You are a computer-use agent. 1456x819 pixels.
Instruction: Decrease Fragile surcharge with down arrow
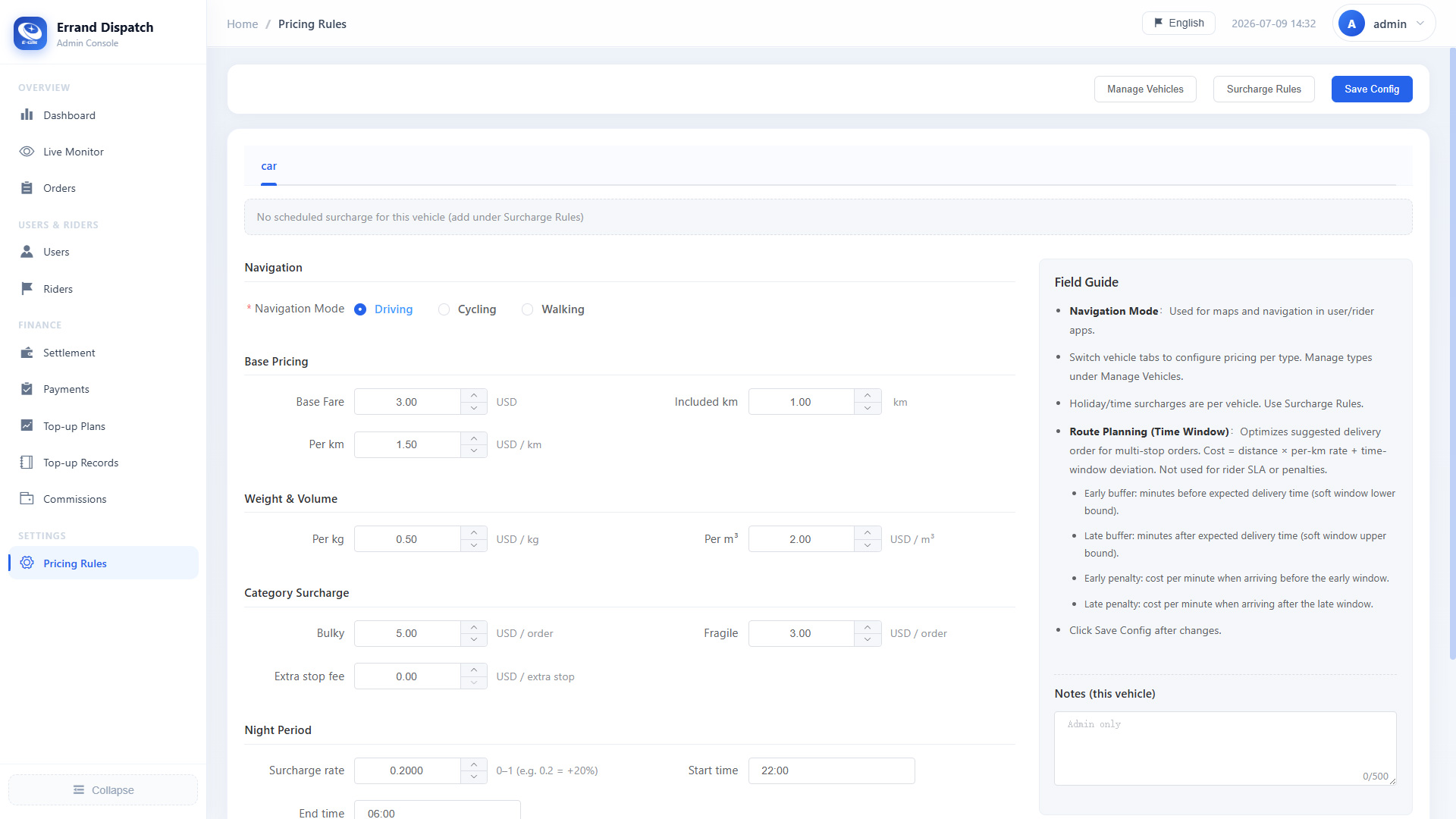pyautogui.click(x=868, y=639)
